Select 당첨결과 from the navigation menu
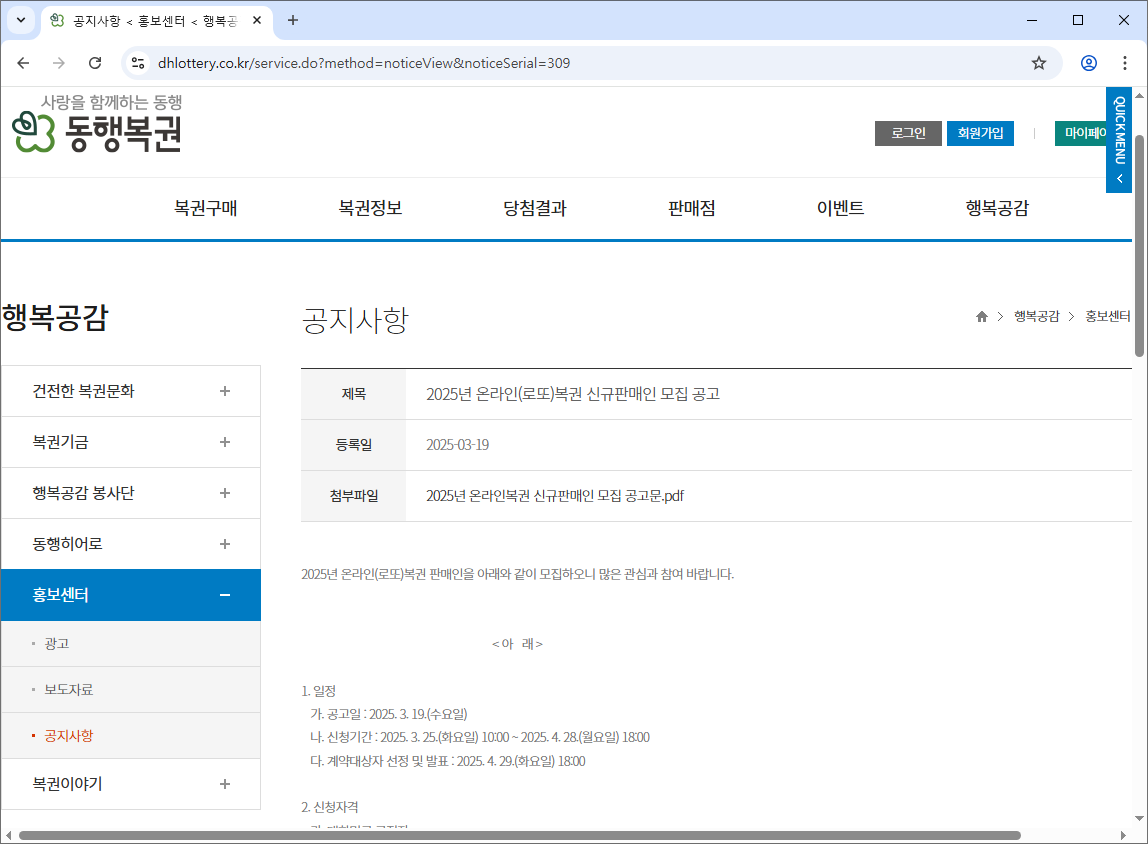Image resolution: width=1148 pixels, height=844 pixels. 533,208
